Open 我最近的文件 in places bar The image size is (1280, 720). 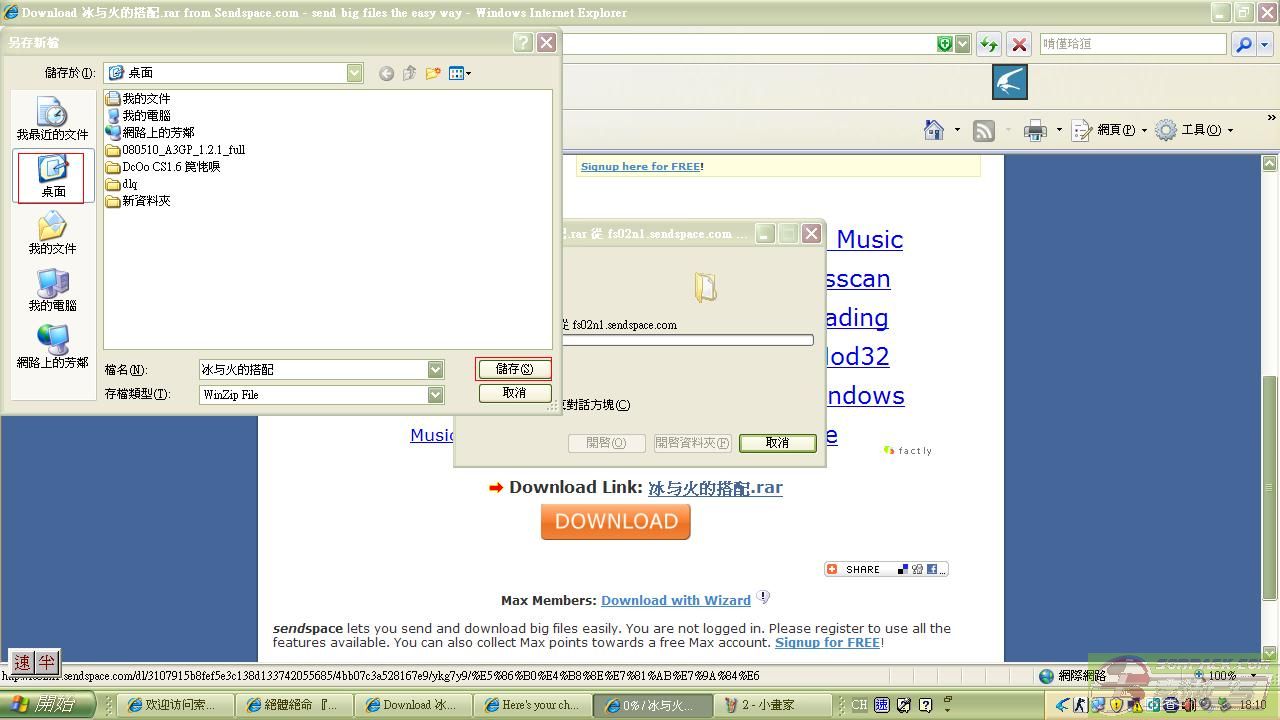pyautogui.click(x=52, y=119)
